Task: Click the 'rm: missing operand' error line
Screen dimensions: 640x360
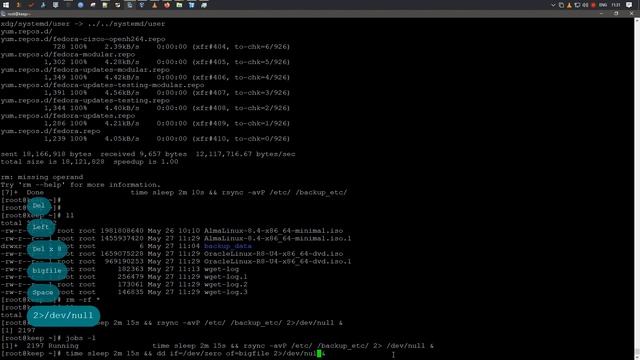Action: [x=42, y=177]
